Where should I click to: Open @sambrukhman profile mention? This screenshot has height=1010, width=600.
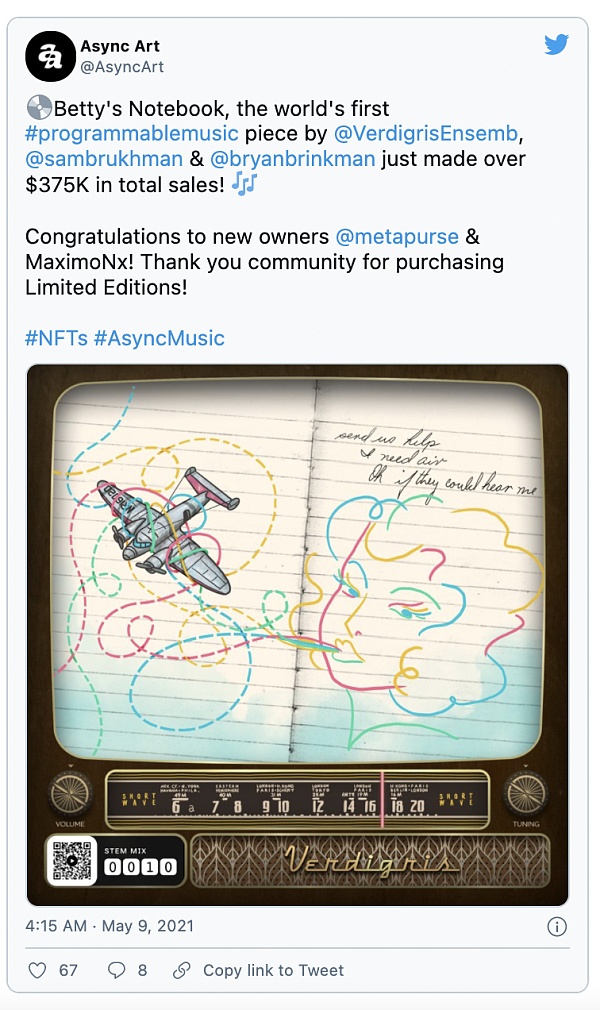point(103,159)
